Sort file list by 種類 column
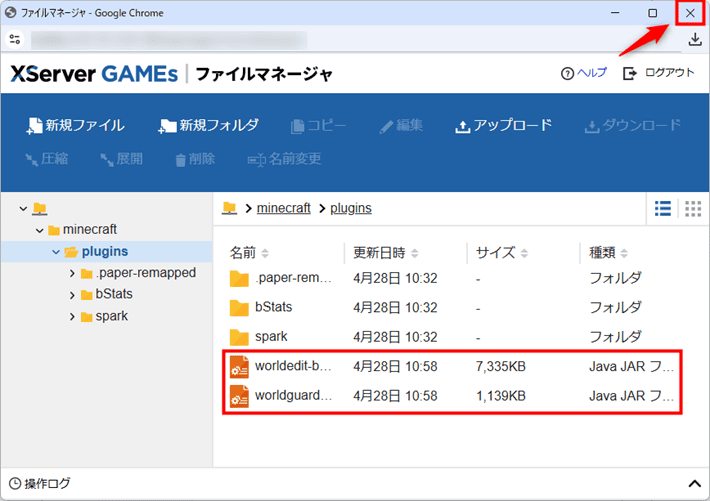Viewport: 710px width, 501px height. [x=608, y=253]
